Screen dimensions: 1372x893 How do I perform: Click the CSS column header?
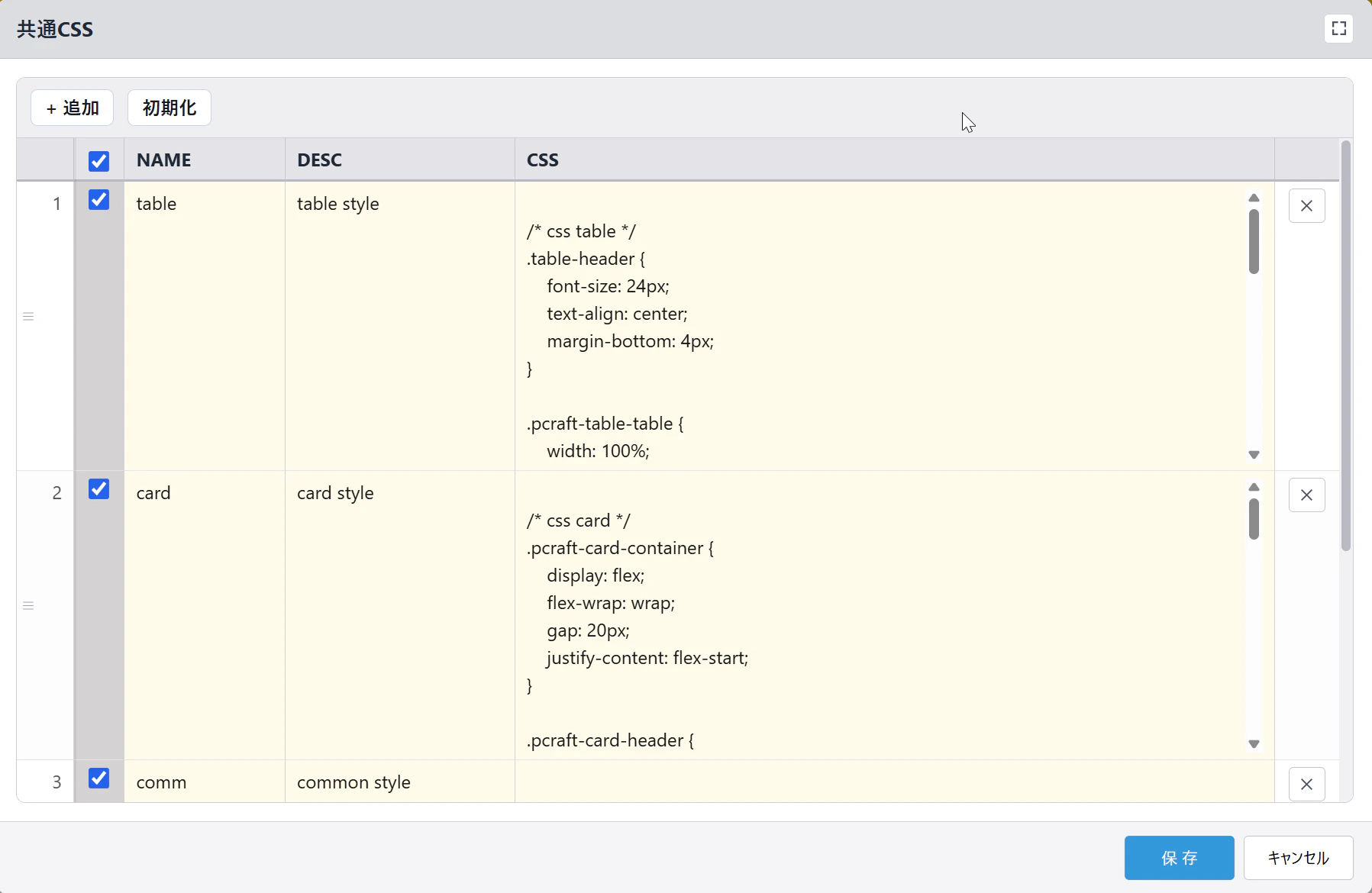coord(895,160)
